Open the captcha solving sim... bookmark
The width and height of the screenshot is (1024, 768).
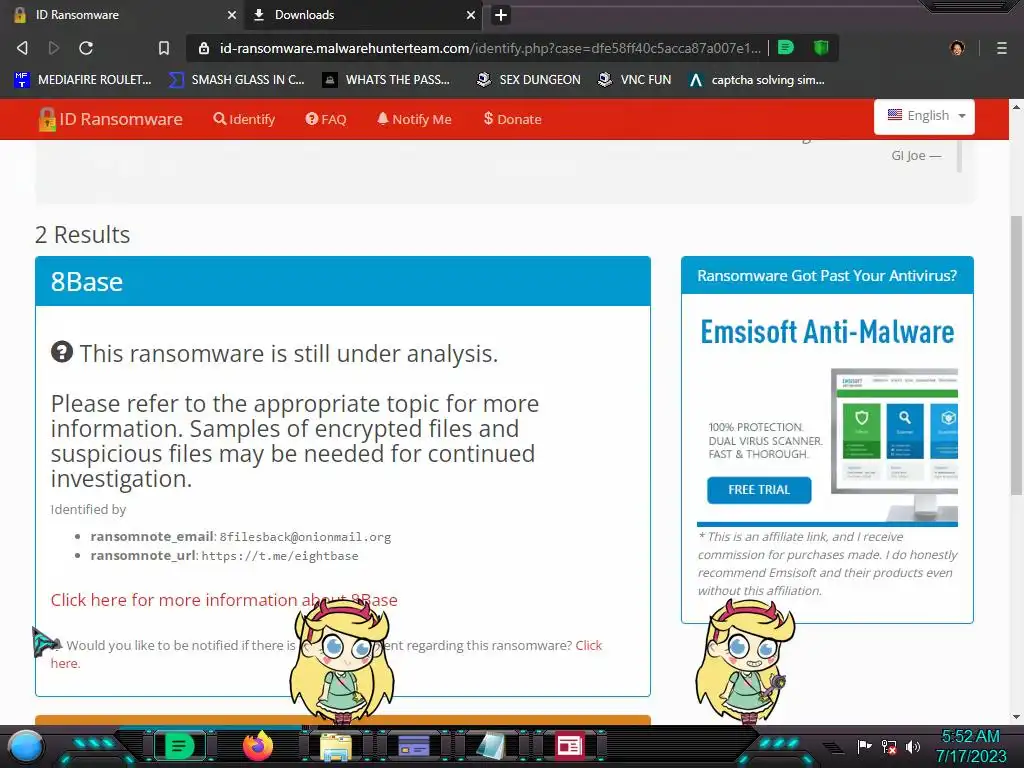(x=757, y=80)
